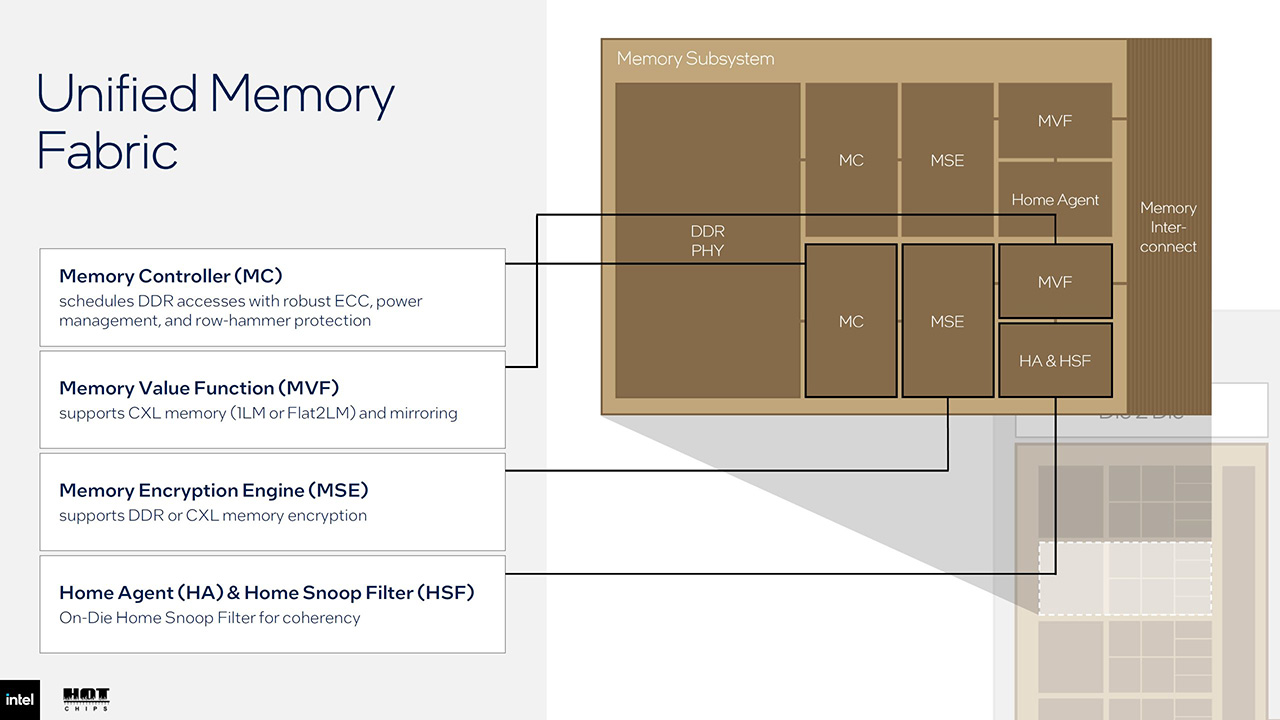This screenshot has width=1280, height=720.
Task: Select the row-hammer protection description text
Action: click(241, 310)
